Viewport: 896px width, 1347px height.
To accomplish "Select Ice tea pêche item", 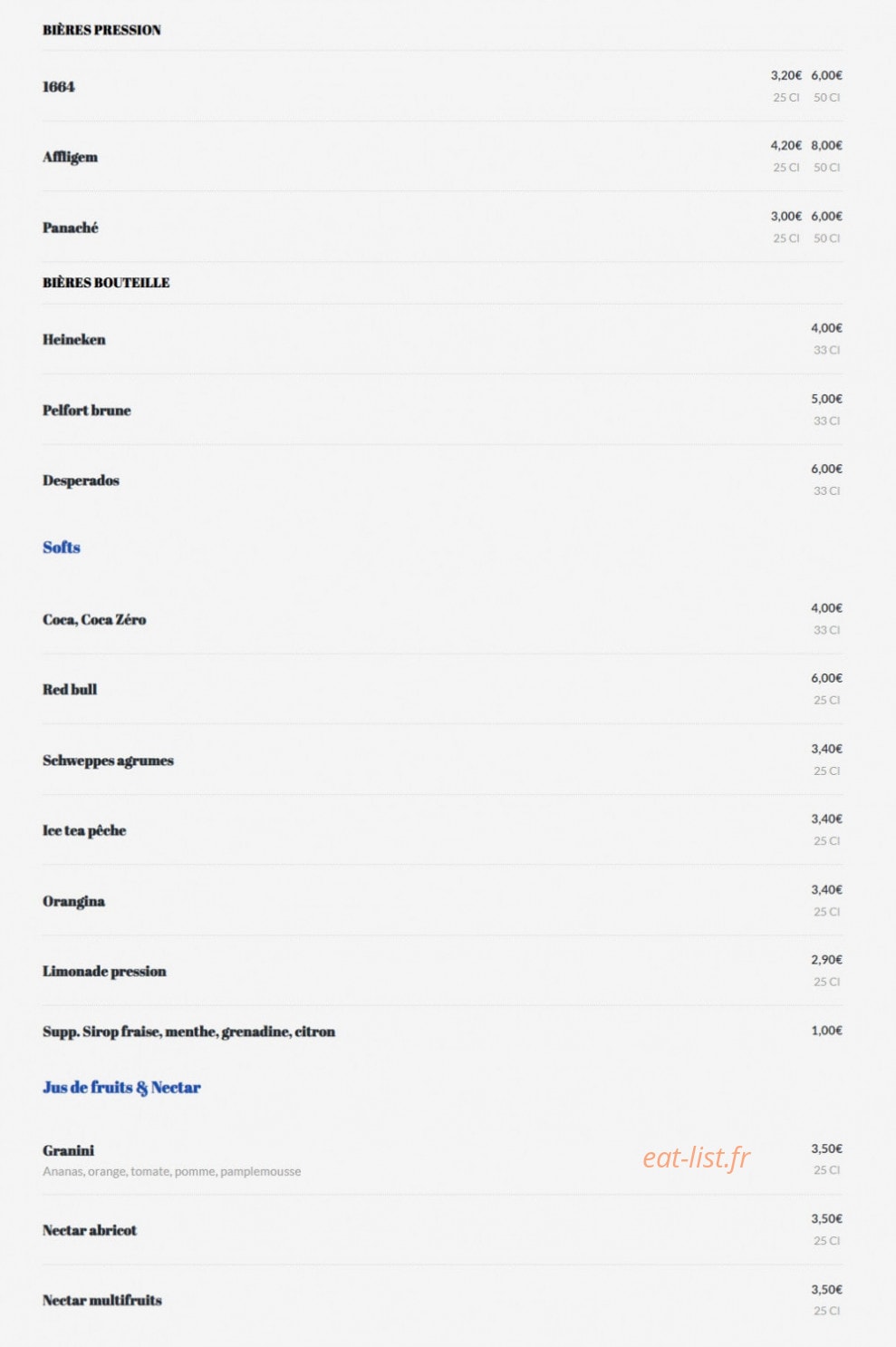I will tap(84, 830).
